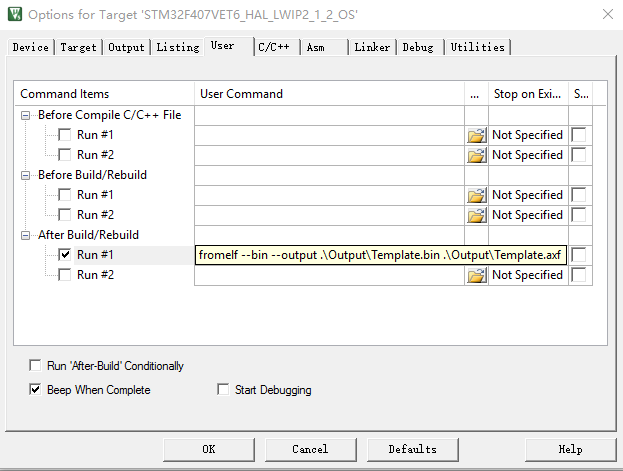This screenshot has width=623, height=471.
Task: Click the User Command column header
Action: point(329,94)
